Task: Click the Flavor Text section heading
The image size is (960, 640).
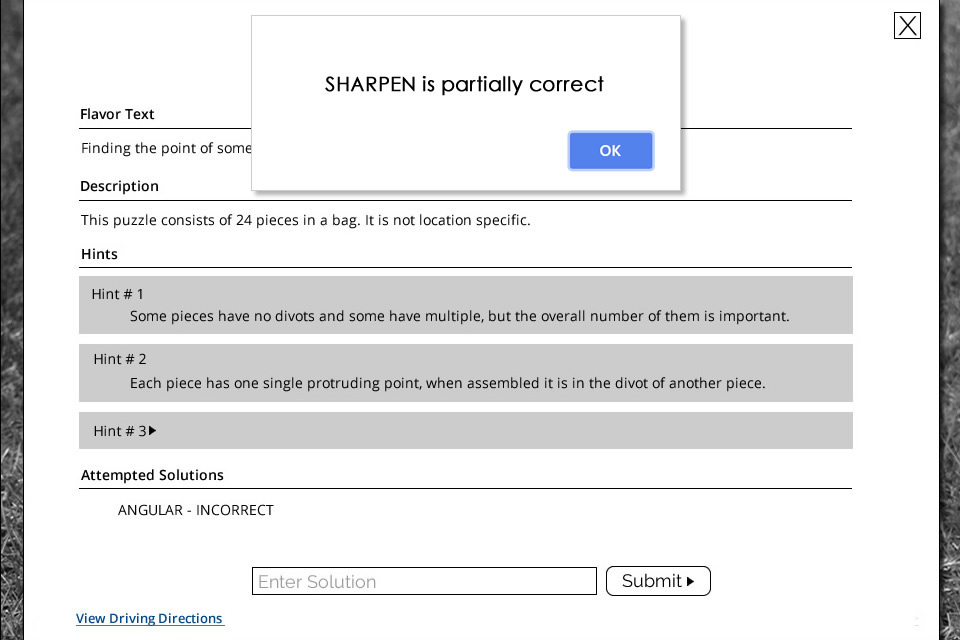Action: [117, 114]
